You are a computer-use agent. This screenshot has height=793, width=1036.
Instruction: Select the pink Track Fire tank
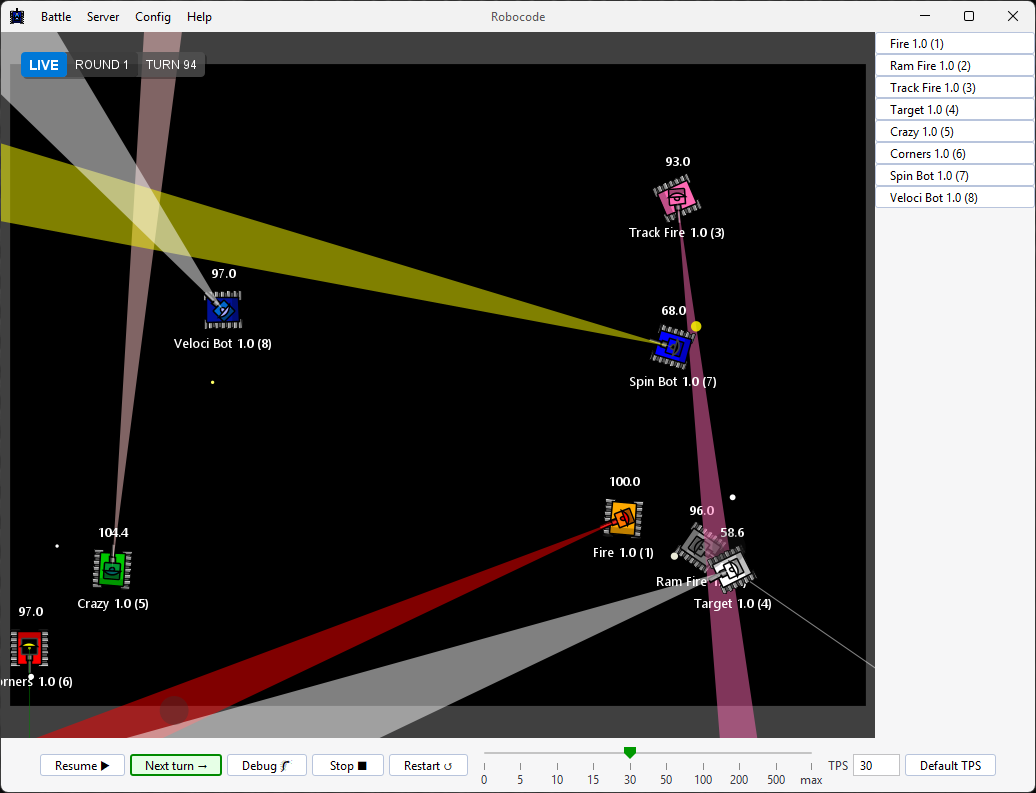pyautogui.click(x=677, y=198)
